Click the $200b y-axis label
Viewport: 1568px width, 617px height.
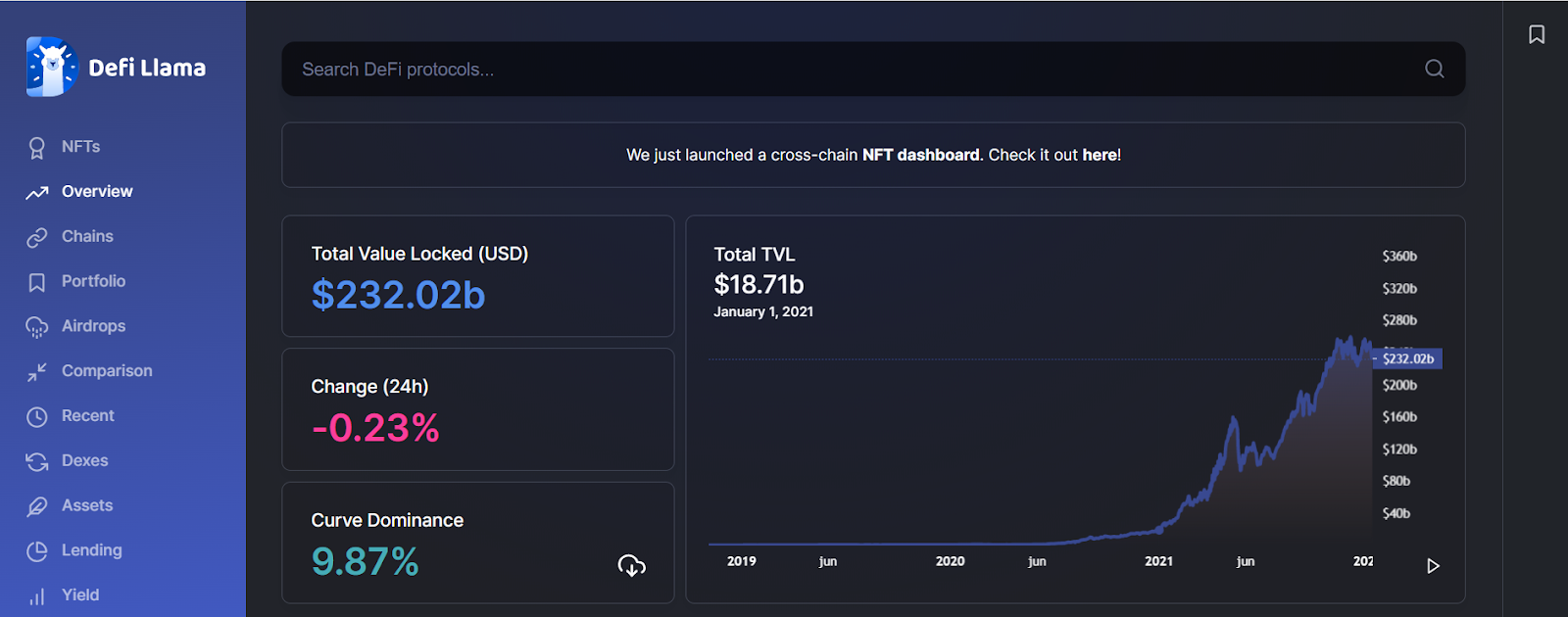(1399, 386)
